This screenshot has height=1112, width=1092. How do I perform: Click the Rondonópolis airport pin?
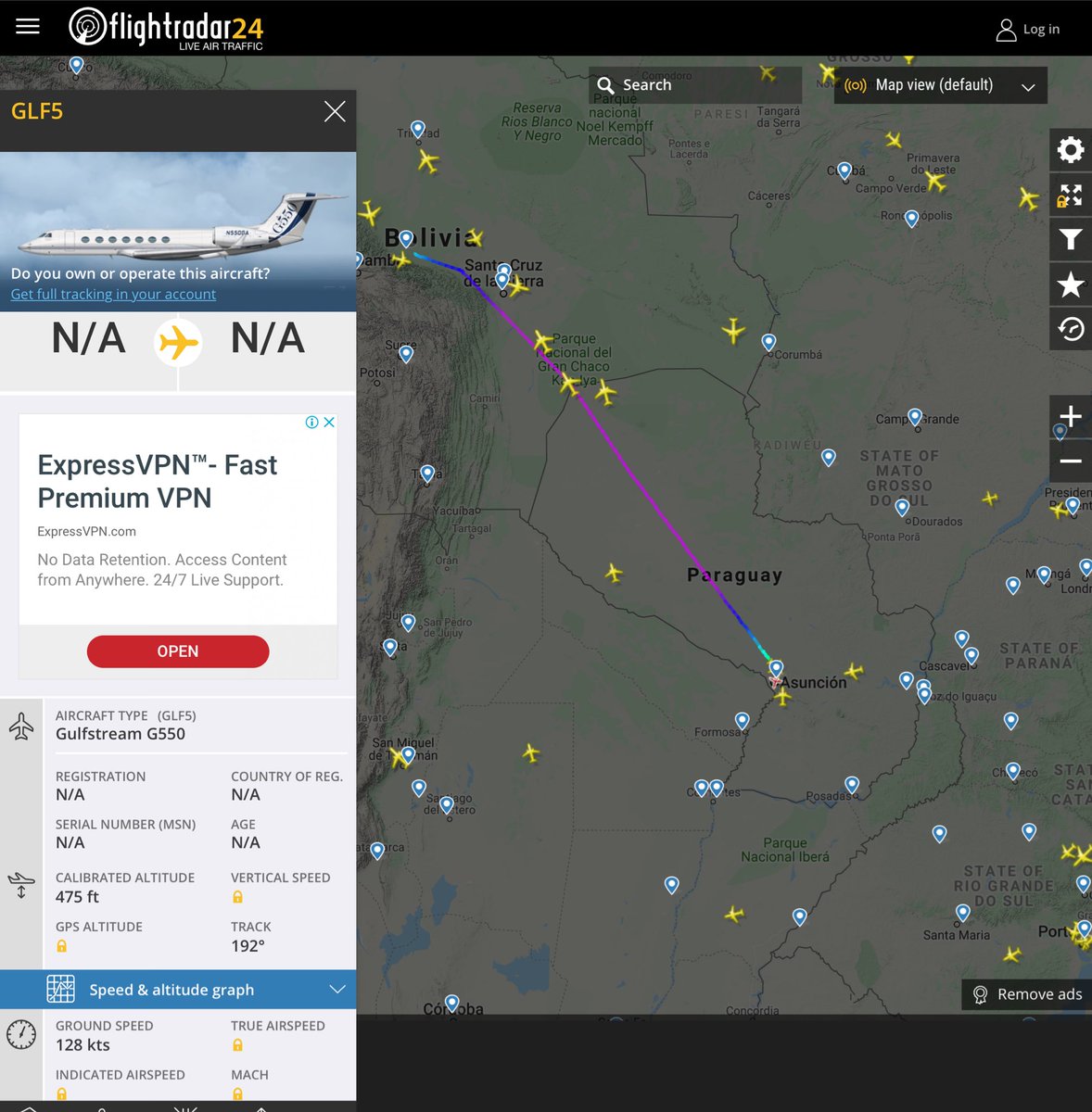pyautogui.click(x=912, y=218)
